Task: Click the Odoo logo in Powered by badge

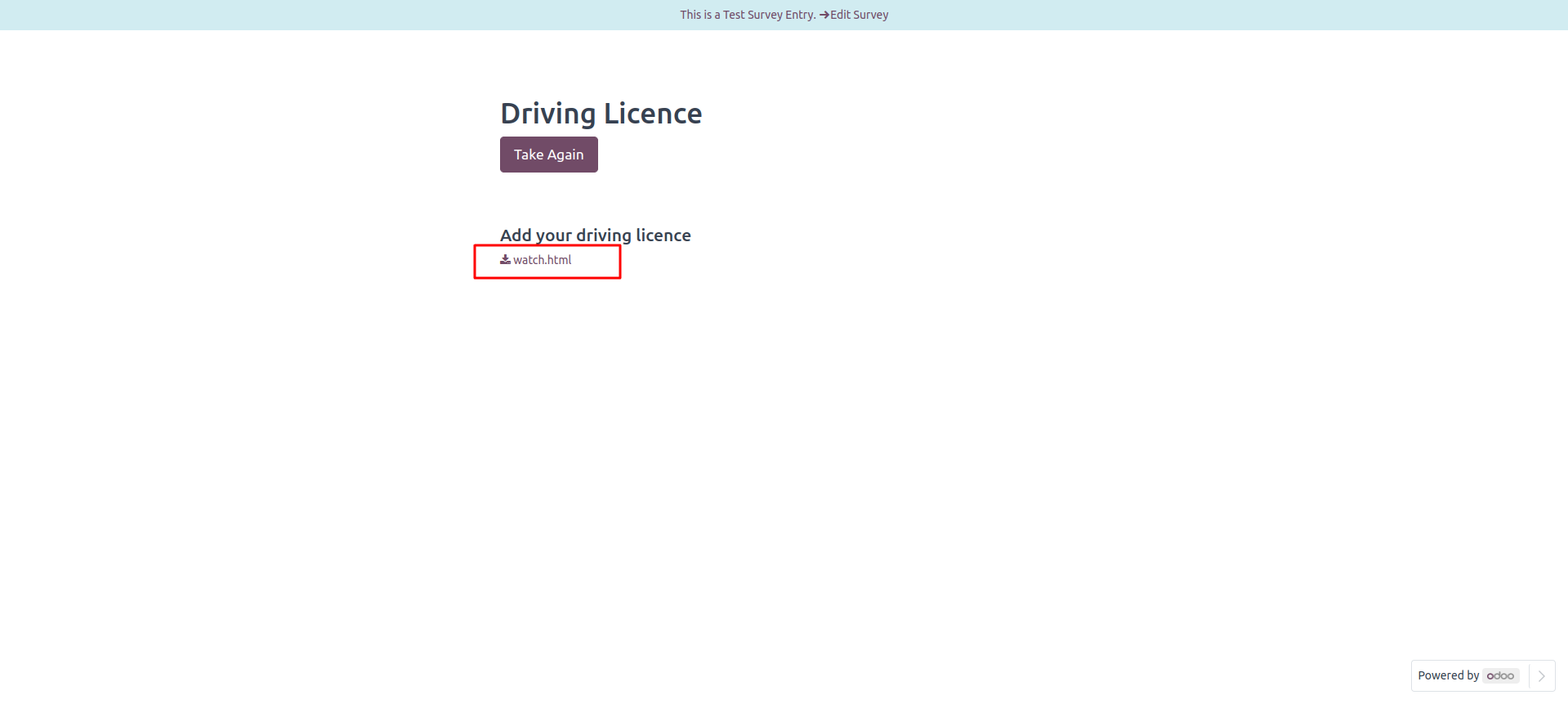Action: click(1500, 675)
